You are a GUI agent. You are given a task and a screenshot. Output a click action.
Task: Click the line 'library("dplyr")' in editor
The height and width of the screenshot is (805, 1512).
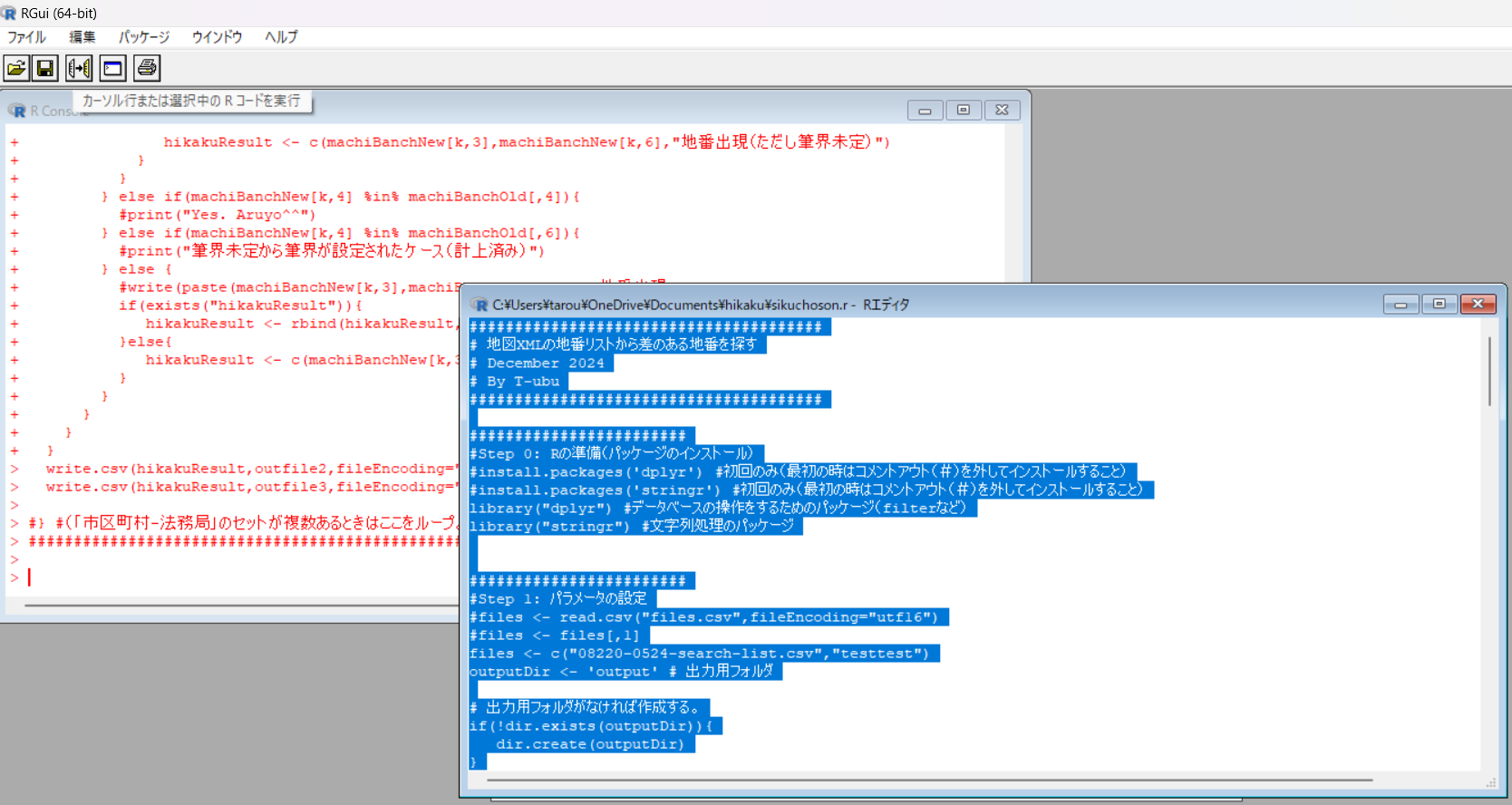(722, 509)
